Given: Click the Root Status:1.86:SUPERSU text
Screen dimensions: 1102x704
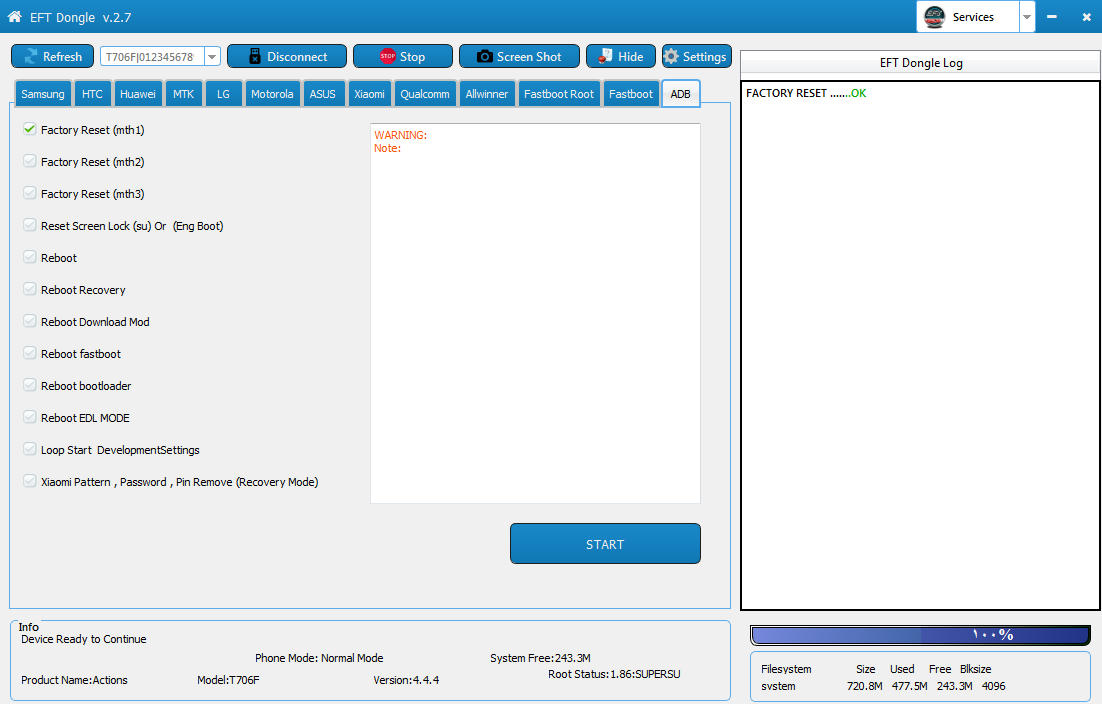Looking at the screenshot, I should click(x=614, y=674).
